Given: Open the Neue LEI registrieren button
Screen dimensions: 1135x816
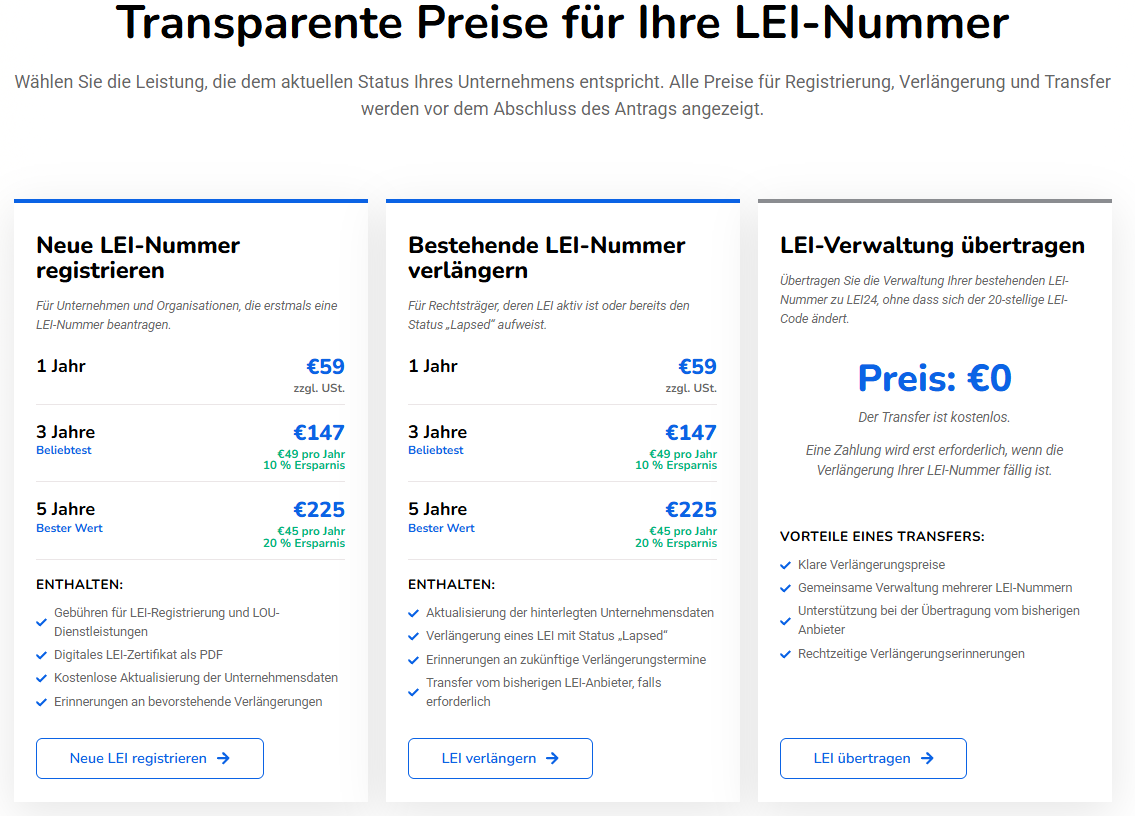Looking at the screenshot, I should (x=150, y=758).
